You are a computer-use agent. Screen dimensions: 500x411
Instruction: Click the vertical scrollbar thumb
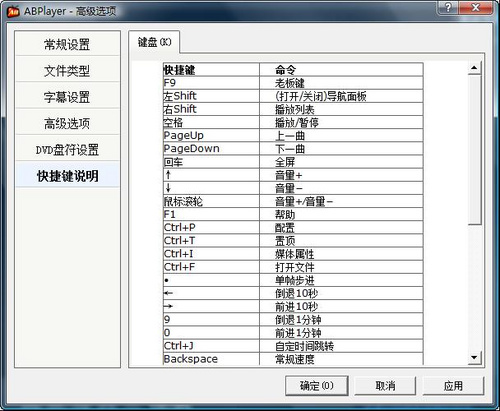coord(474,150)
